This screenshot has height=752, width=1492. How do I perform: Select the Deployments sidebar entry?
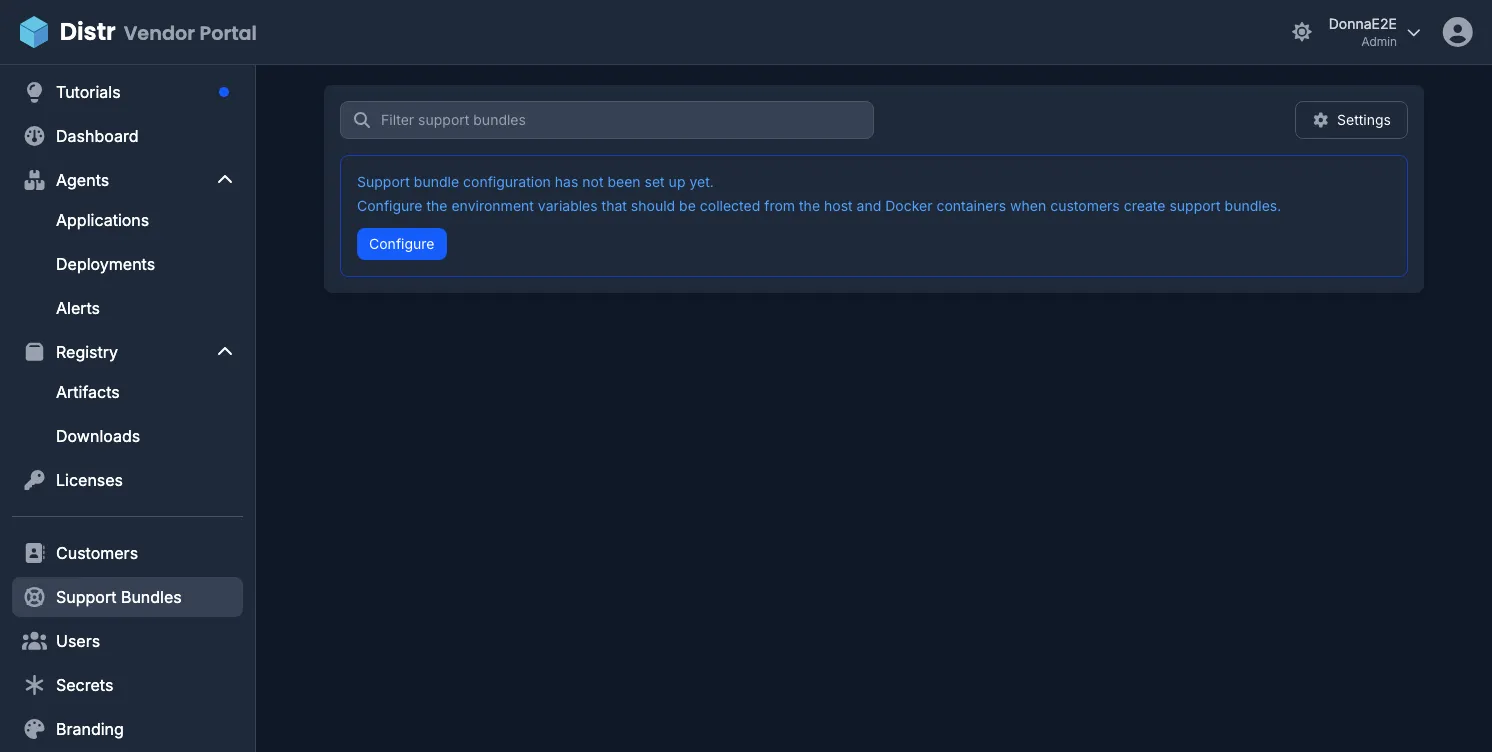tap(105, 264)
